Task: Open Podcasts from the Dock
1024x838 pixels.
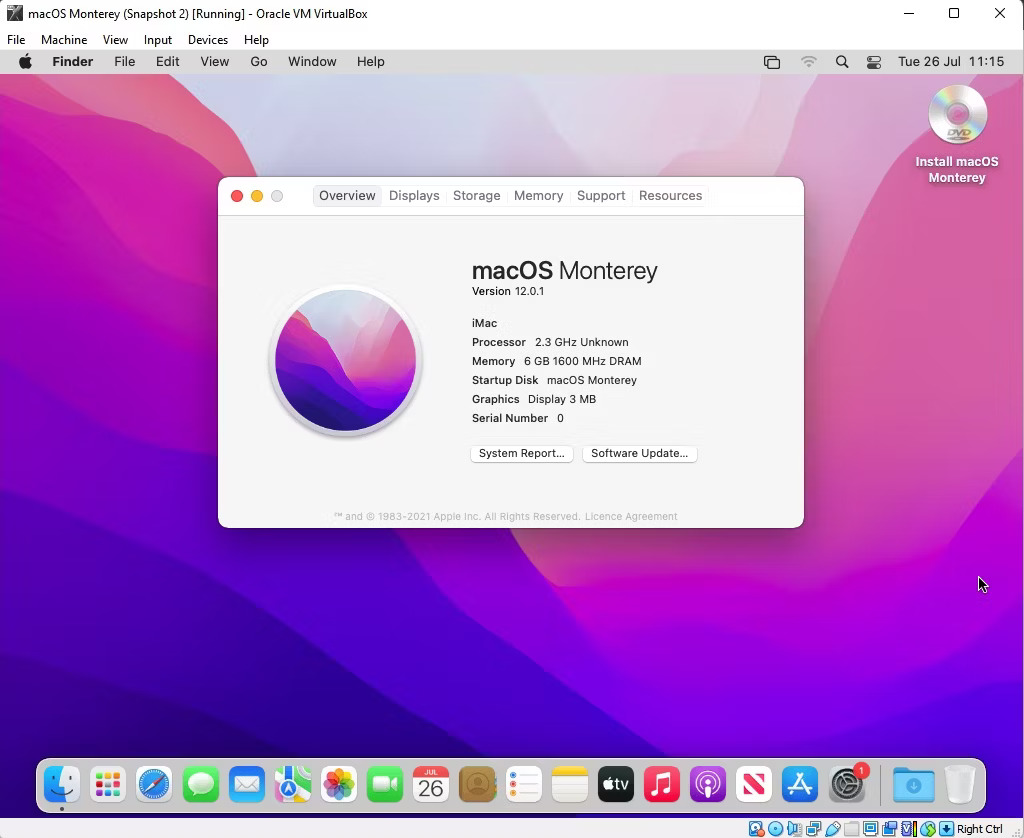Action: point(707,785)
